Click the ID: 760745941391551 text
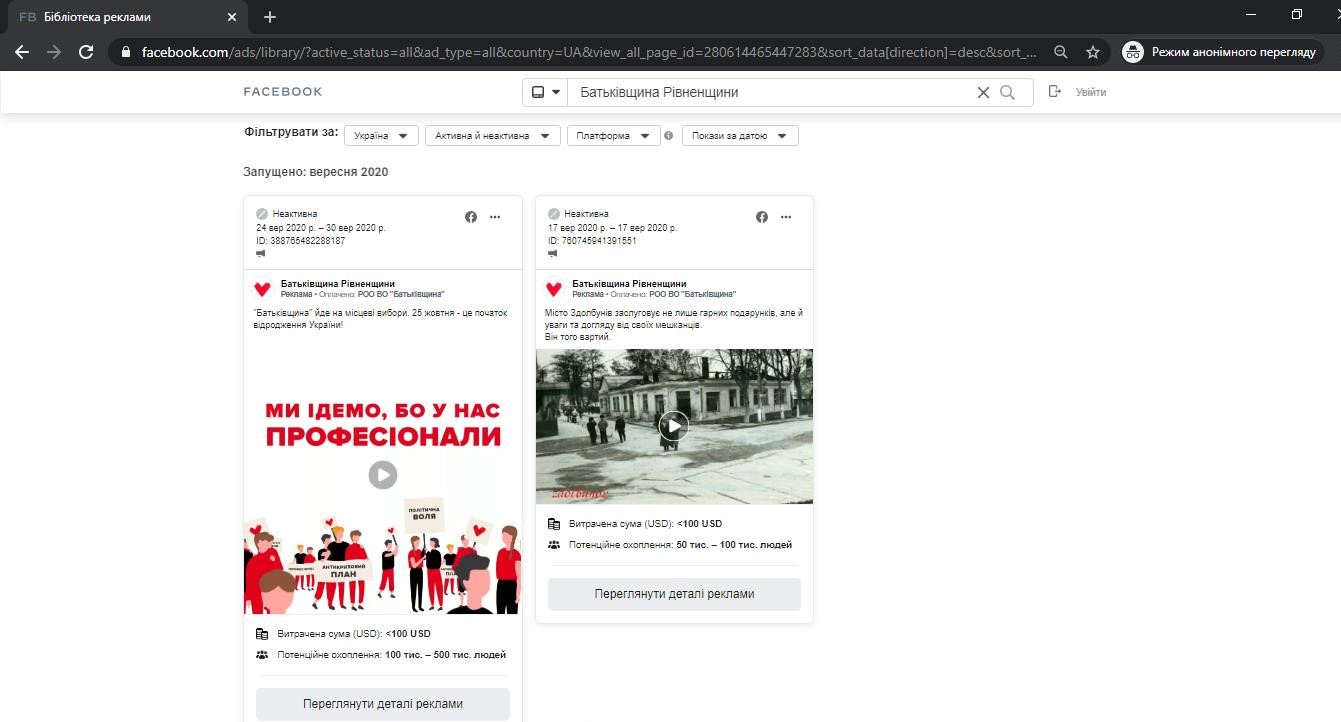 [592, 241]
